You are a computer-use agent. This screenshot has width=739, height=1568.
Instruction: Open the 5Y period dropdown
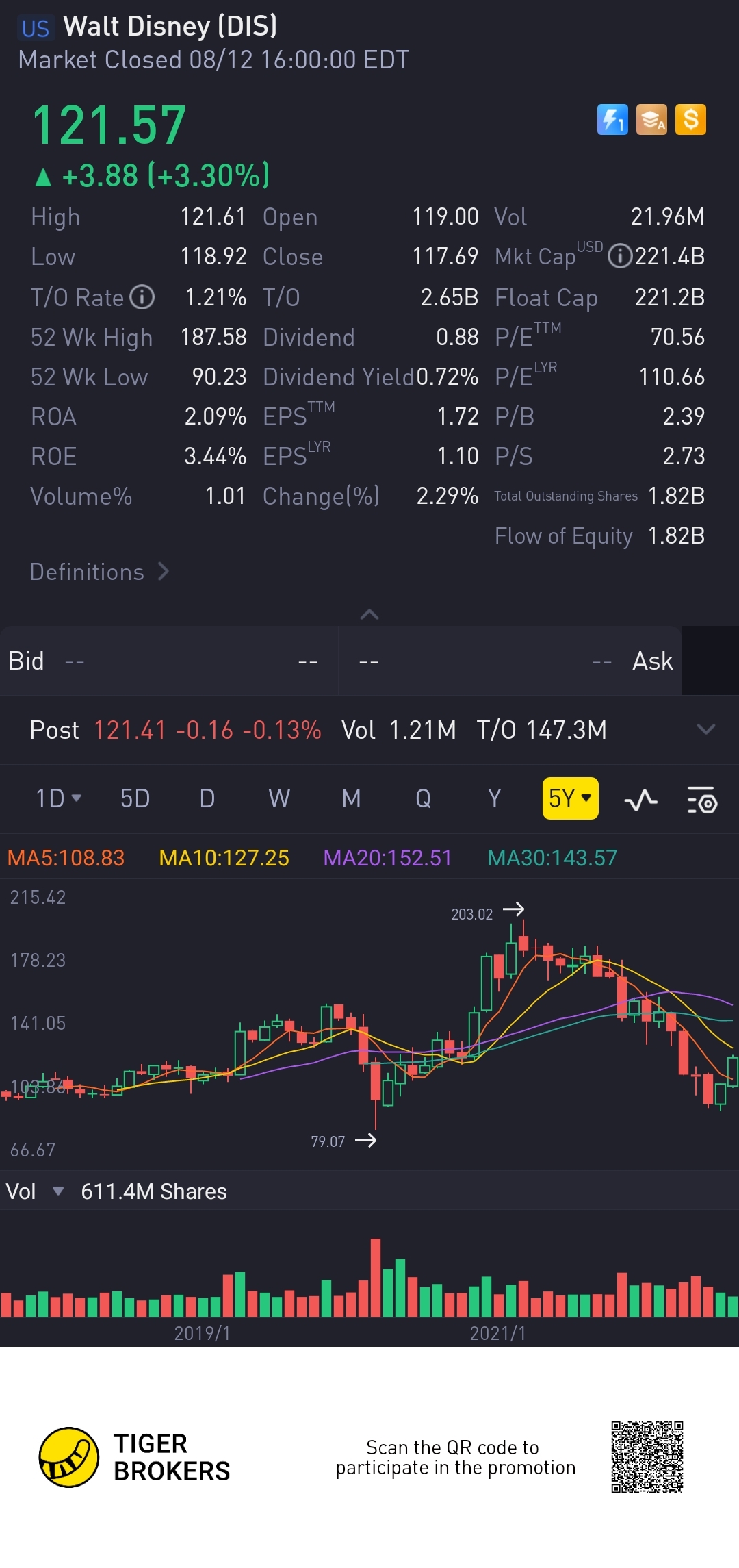tap(570, 798)
